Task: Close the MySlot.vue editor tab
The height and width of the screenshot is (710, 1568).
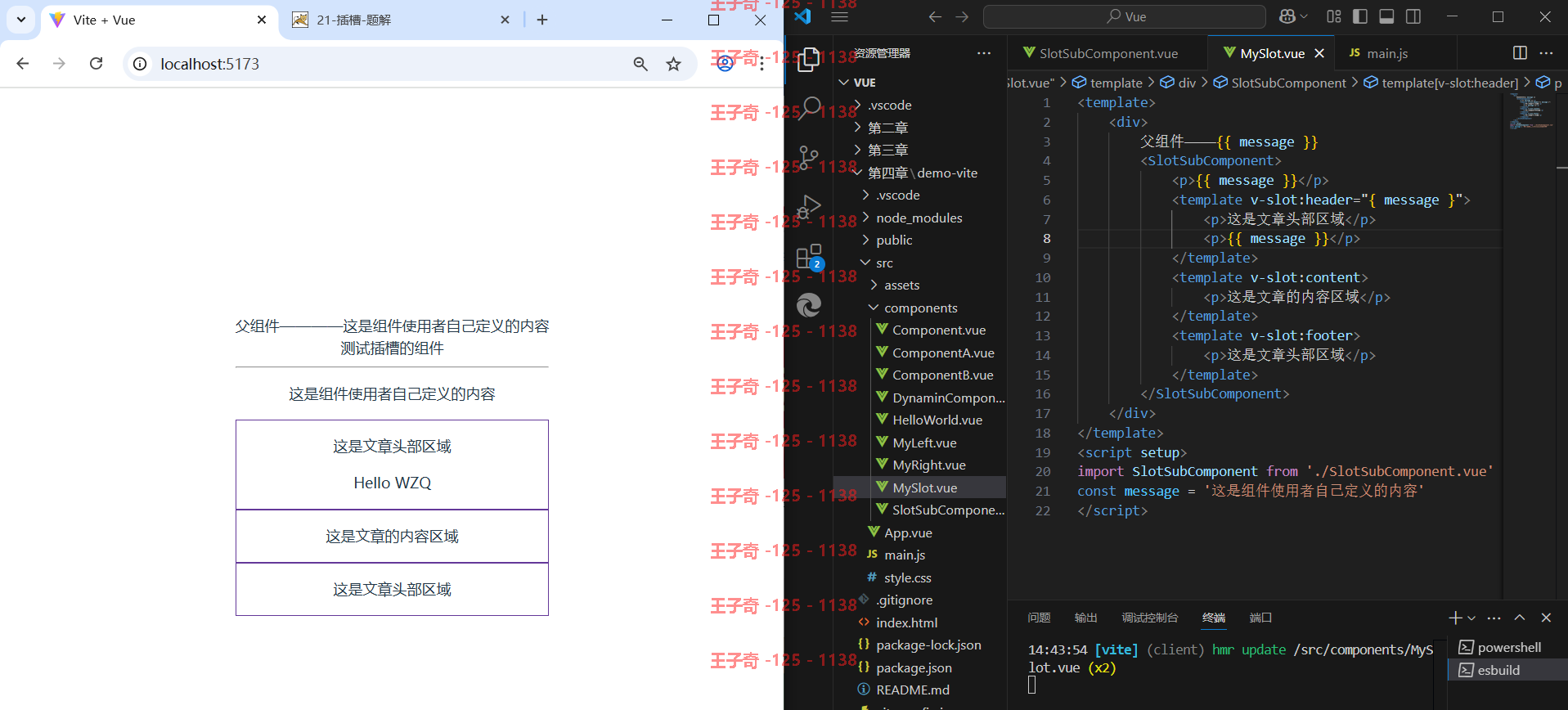Action: tap(1319, 53)
